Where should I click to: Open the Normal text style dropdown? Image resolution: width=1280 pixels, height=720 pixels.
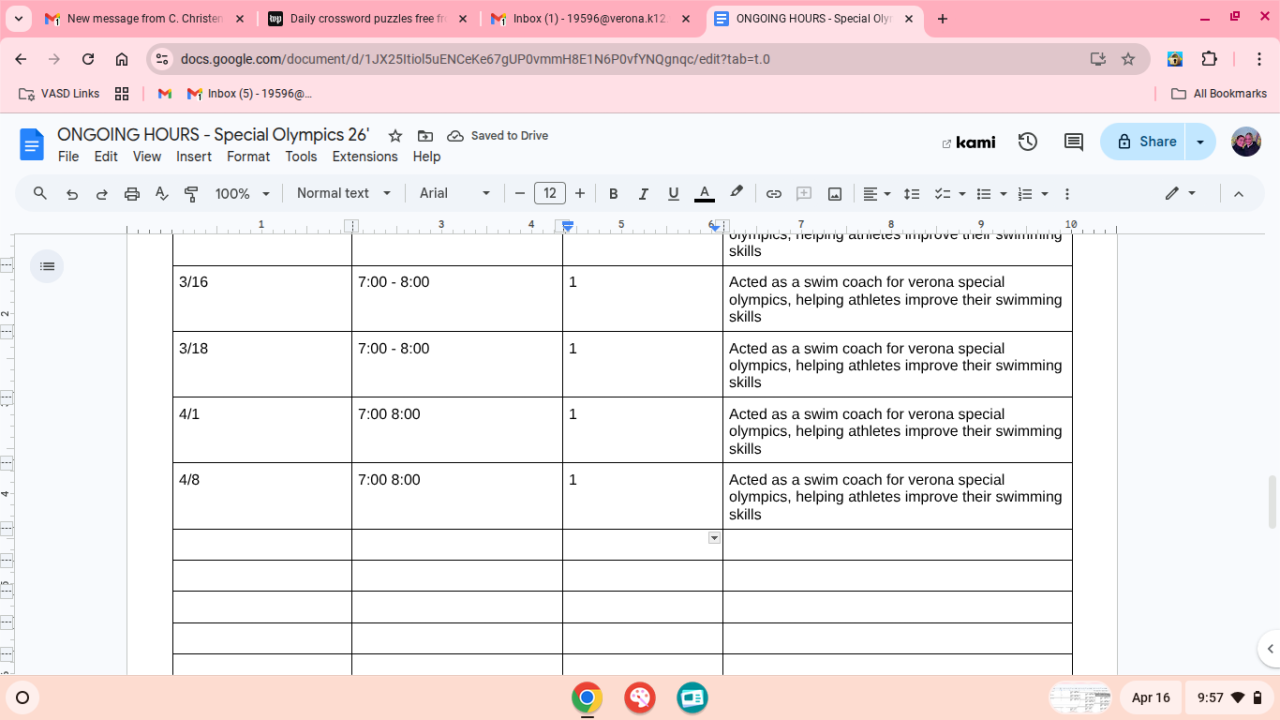point(343,194)
